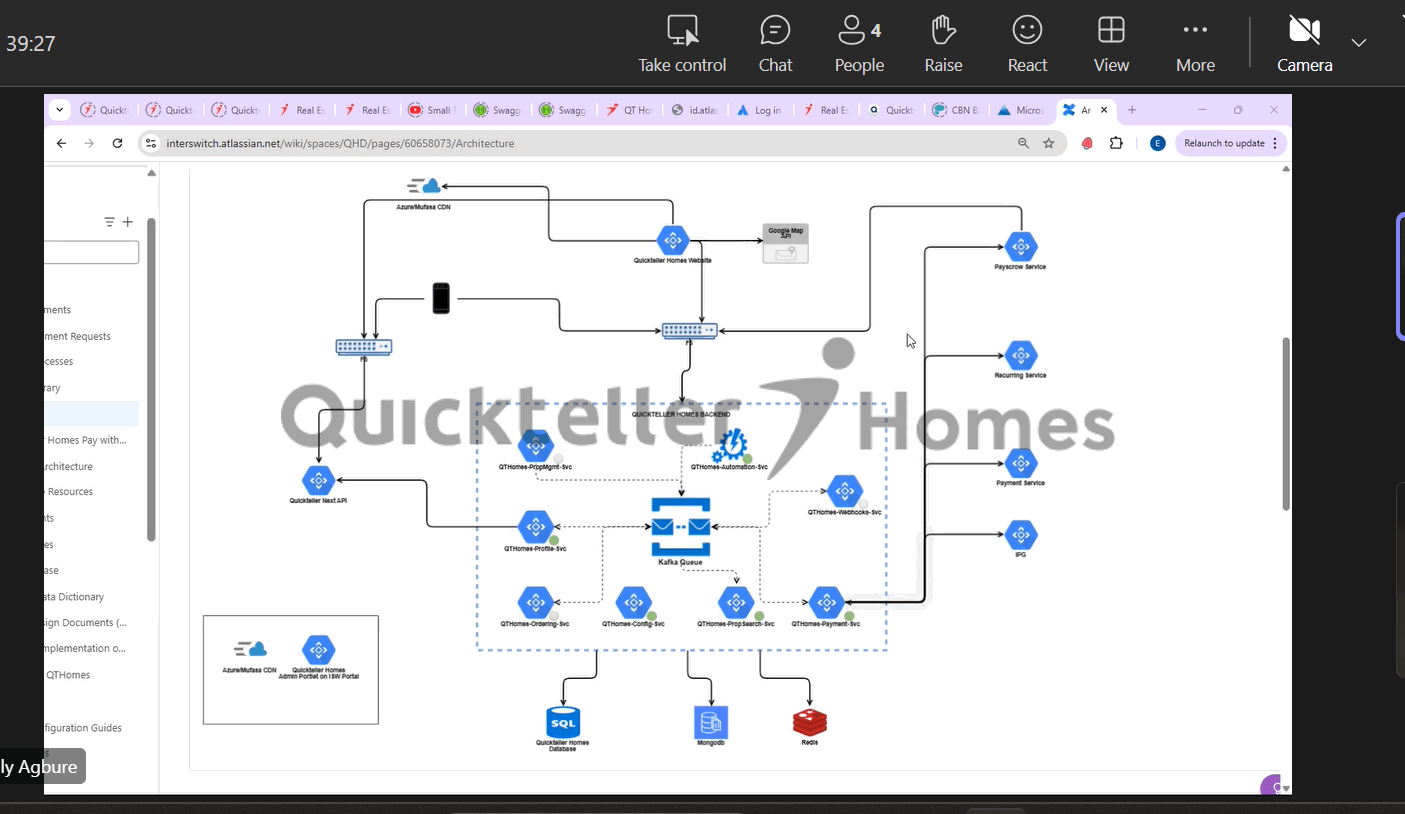Click the page's vertical scrollbar

pyautogui.click(x=1285, y=420)
